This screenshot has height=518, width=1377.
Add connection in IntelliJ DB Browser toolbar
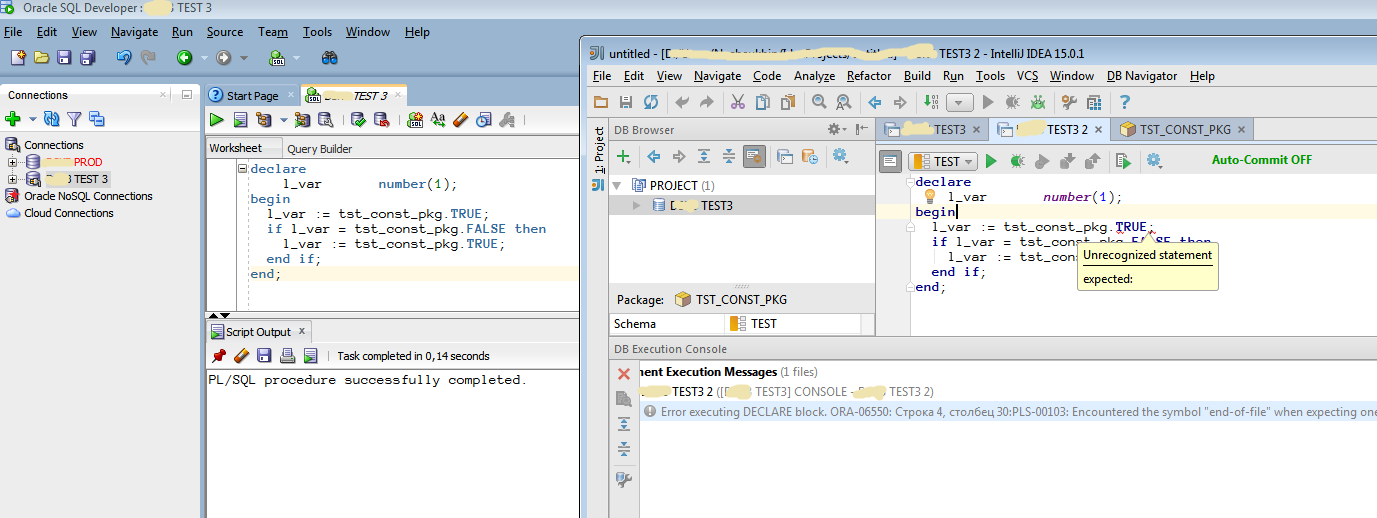tap(623, 156)
